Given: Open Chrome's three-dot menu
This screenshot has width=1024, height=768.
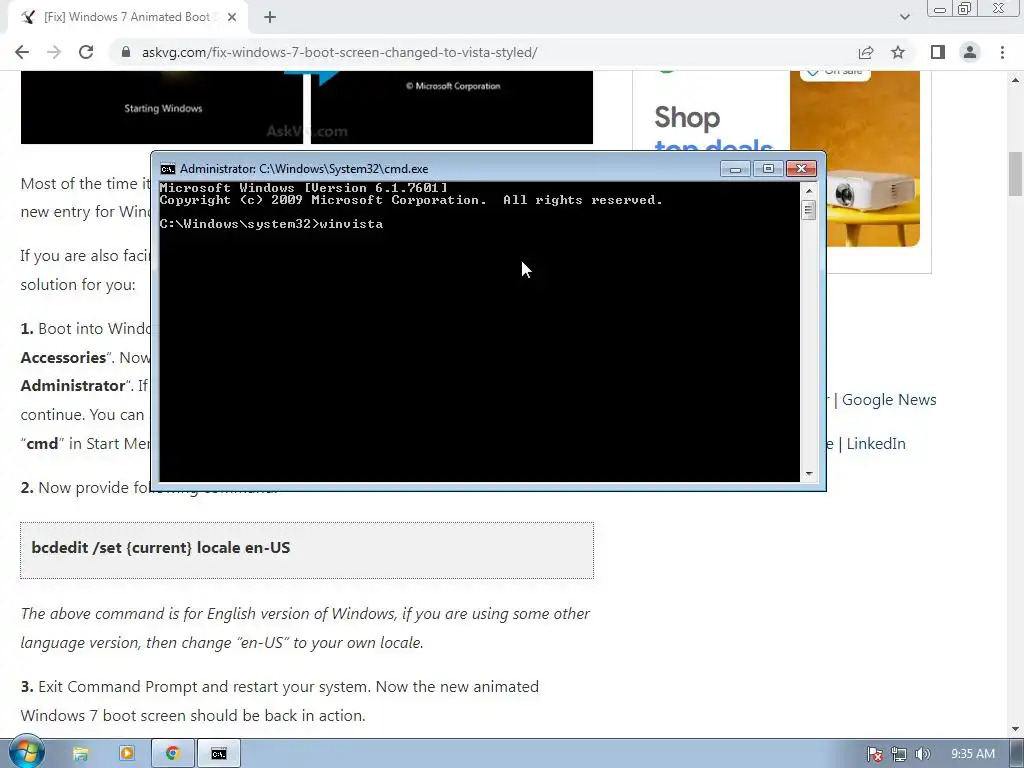Looking at the screenshot, I should point(1002,52).
